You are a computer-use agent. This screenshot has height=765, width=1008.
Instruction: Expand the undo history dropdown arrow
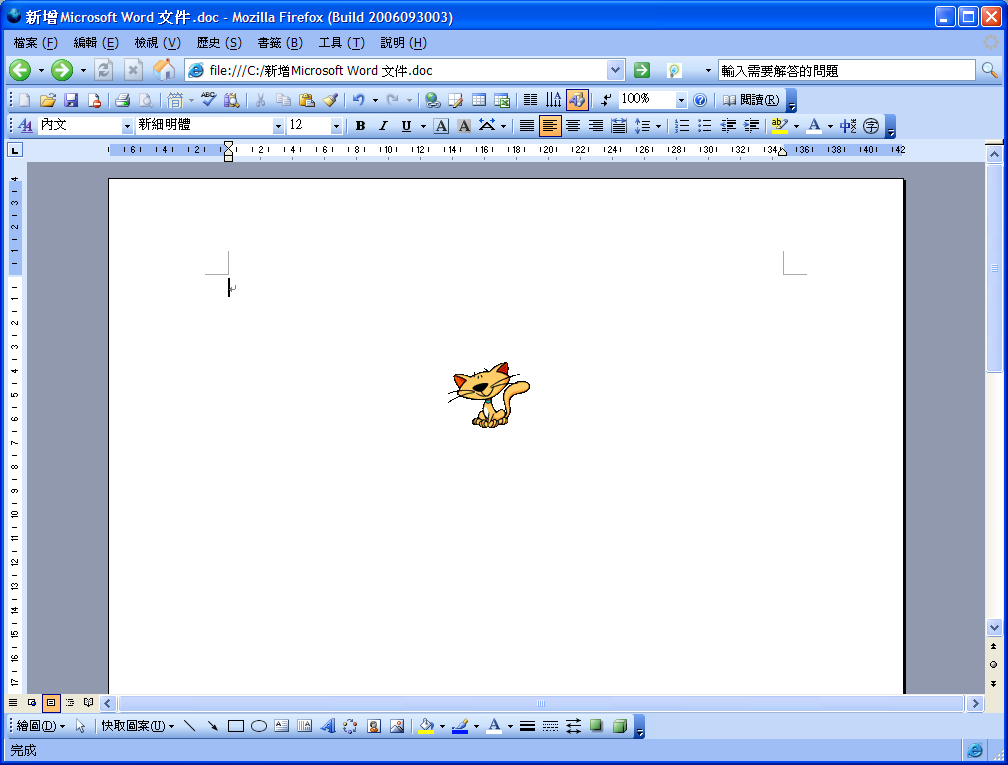pyautogui.click(x=375, y=100)
